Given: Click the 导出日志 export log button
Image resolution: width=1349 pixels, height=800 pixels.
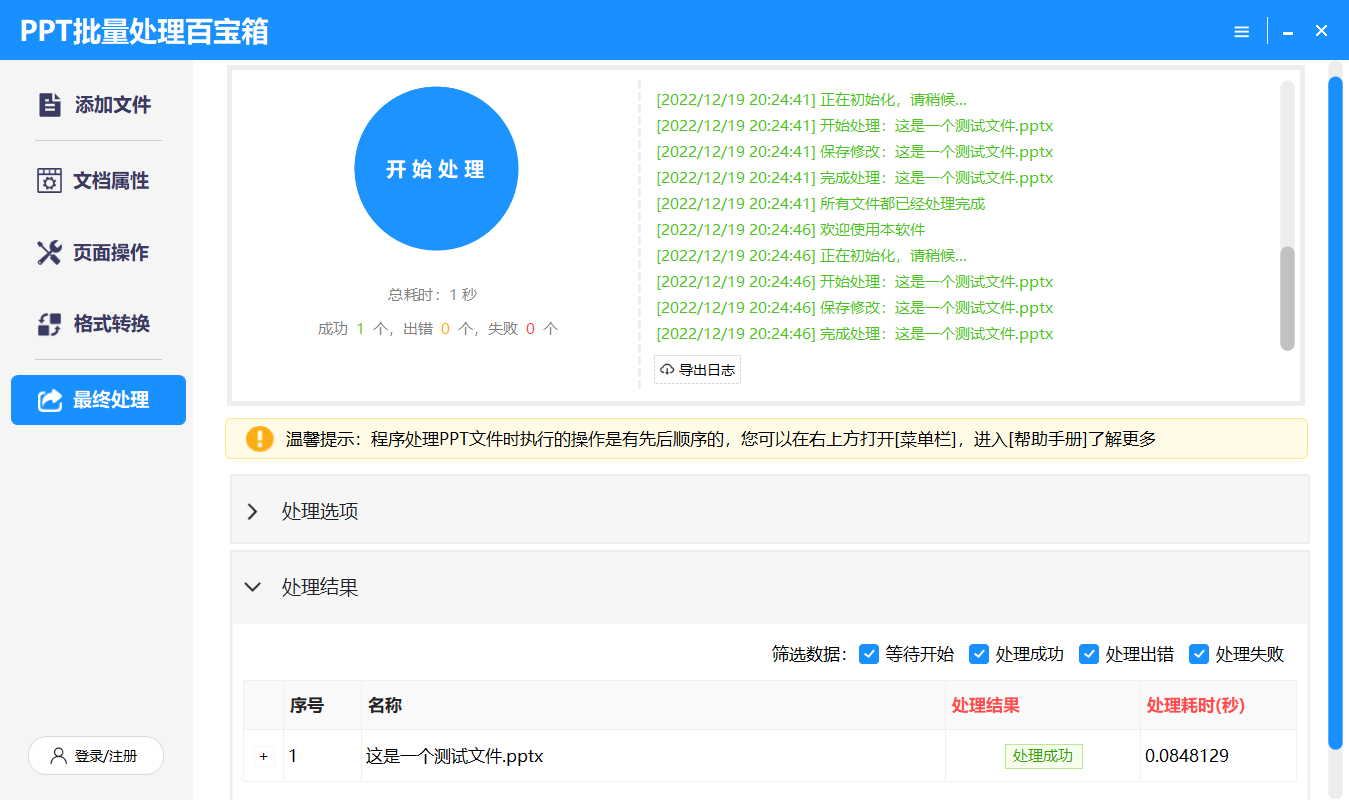Looking at the screenshot, I should point(698,370).
